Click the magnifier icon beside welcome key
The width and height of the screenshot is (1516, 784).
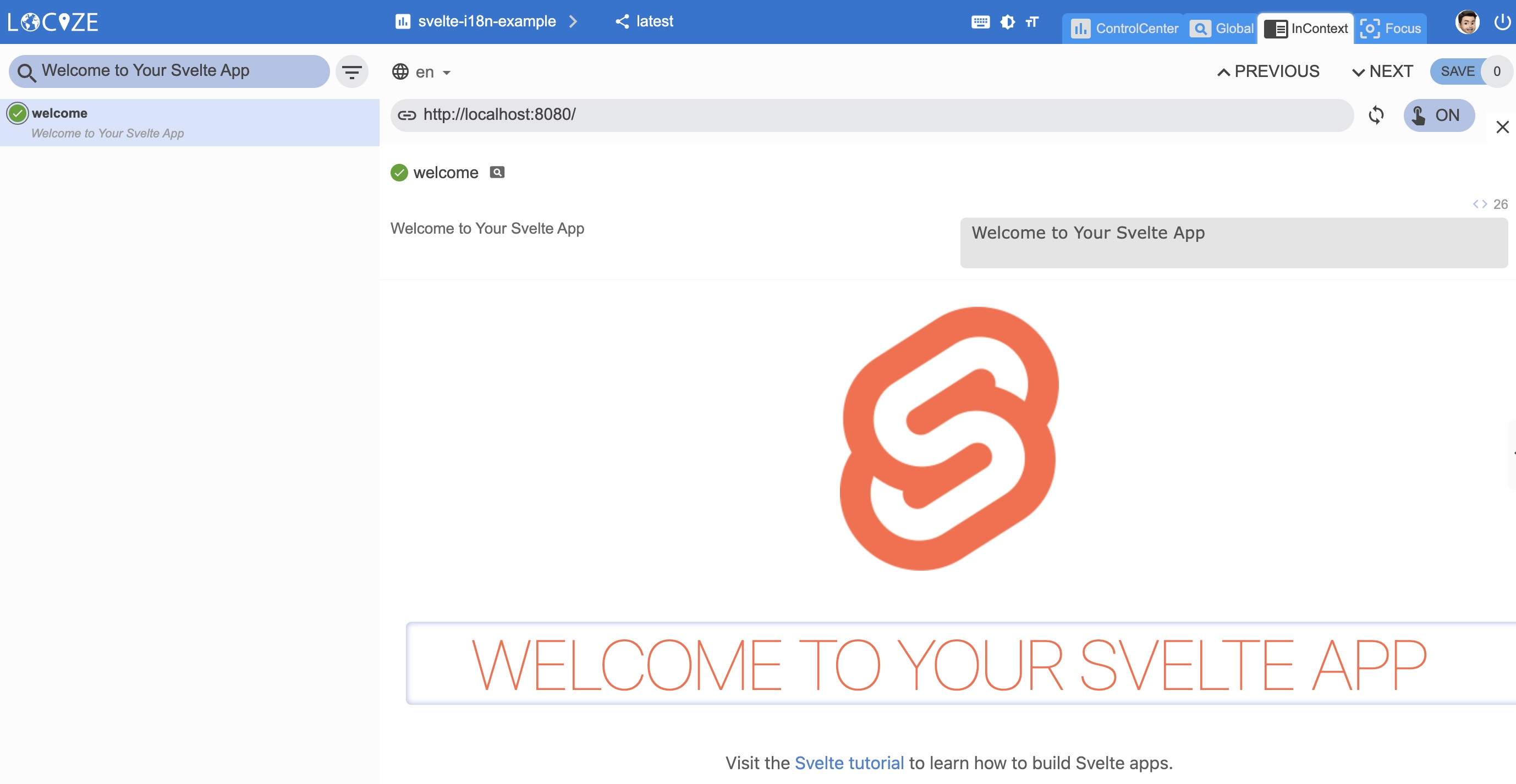pyautogui.click(x=497, y=172)
